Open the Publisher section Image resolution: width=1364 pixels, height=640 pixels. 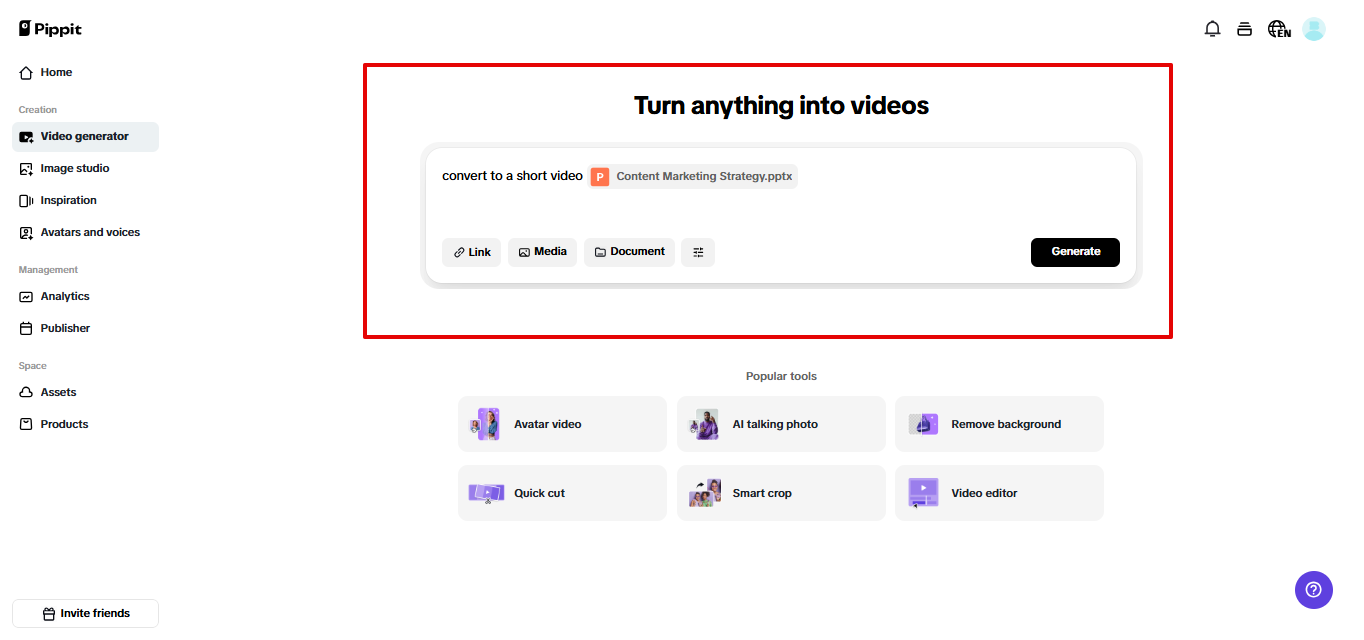[x=63, y=328]
